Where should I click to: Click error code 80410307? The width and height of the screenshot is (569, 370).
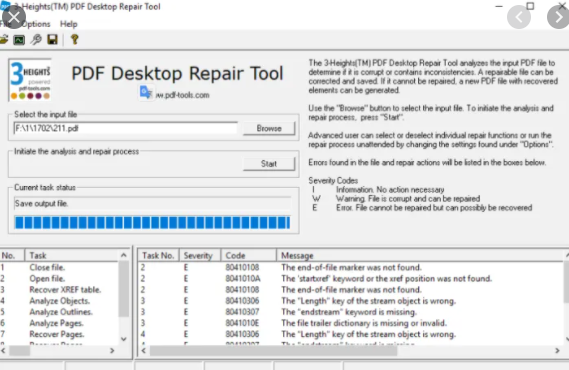point(242,312)
